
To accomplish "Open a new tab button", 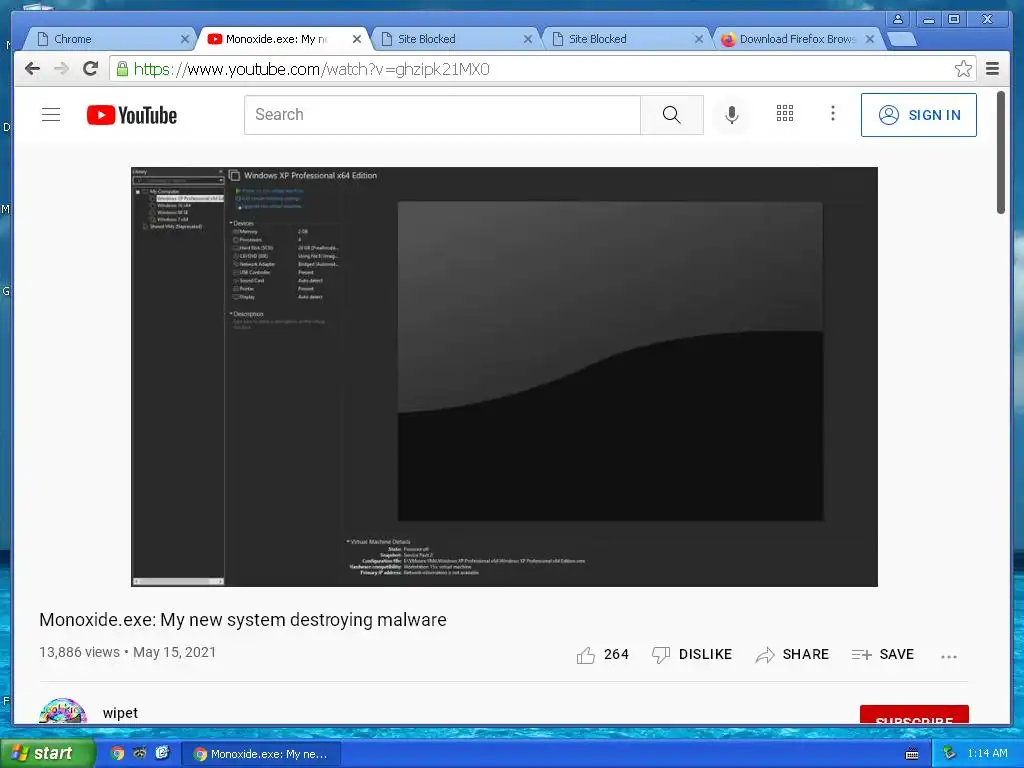I will pyautogui.click(x=903, y=40).
